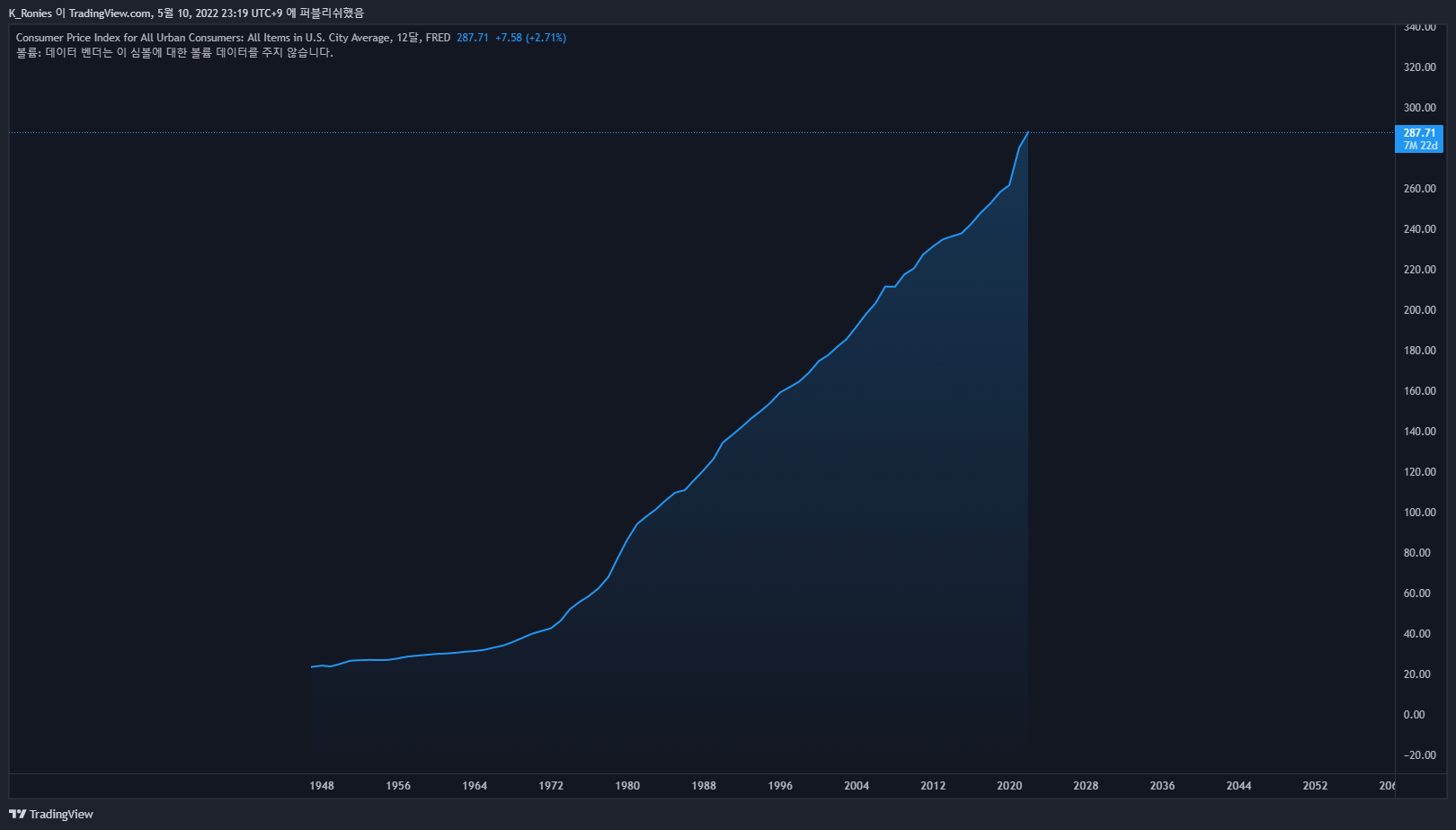
Task: Click the TradingView logo at bottom left
Action: point(51,814)
